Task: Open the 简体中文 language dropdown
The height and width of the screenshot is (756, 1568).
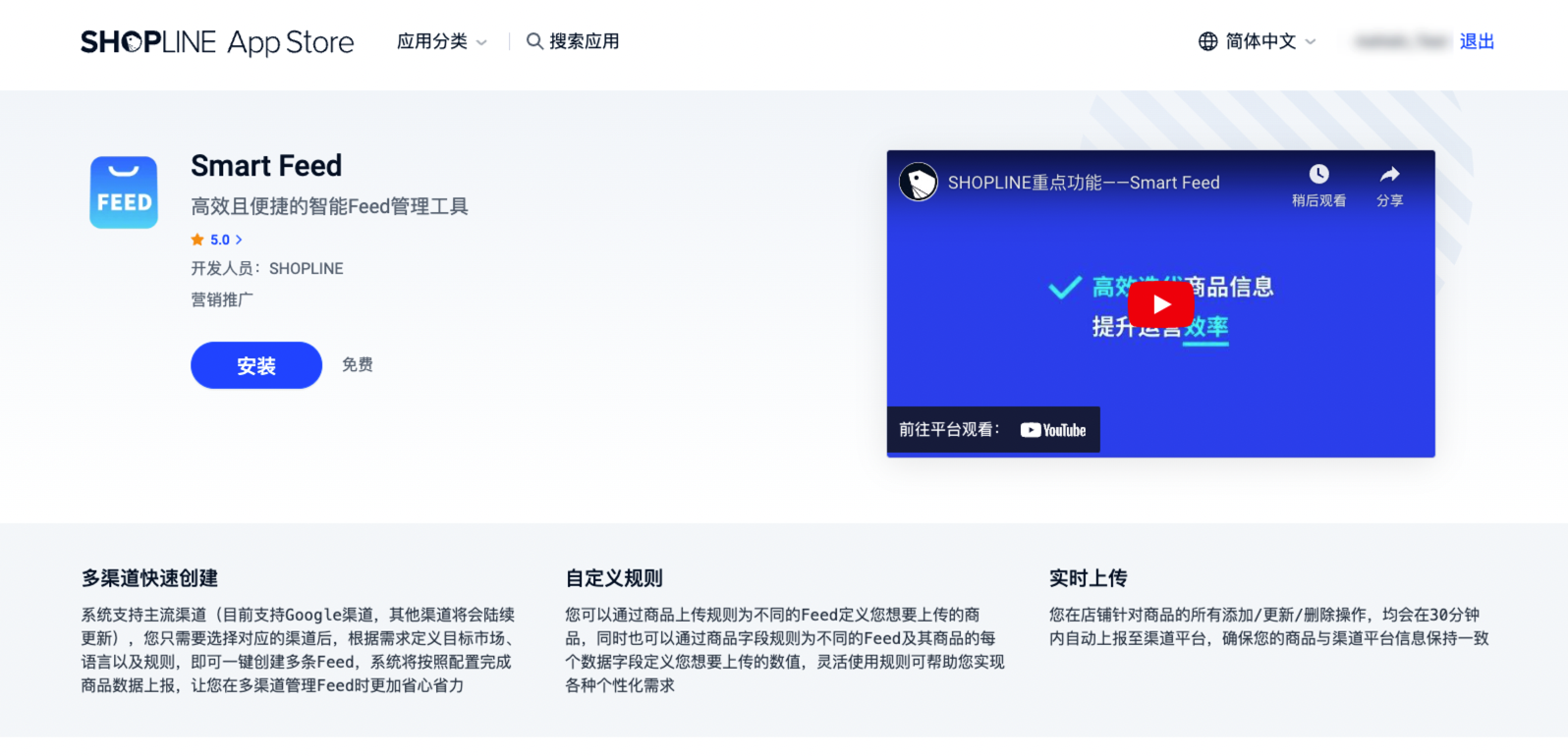Action: coord(1270,41)
